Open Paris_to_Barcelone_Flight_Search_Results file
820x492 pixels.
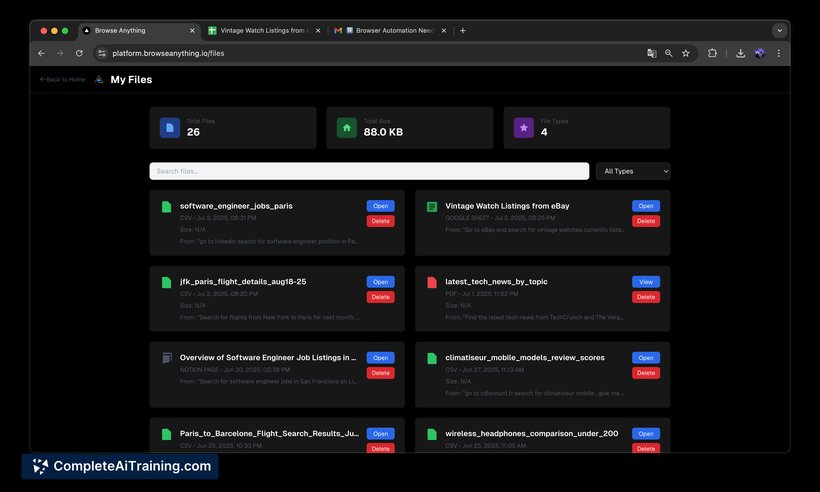pos(380,433)
